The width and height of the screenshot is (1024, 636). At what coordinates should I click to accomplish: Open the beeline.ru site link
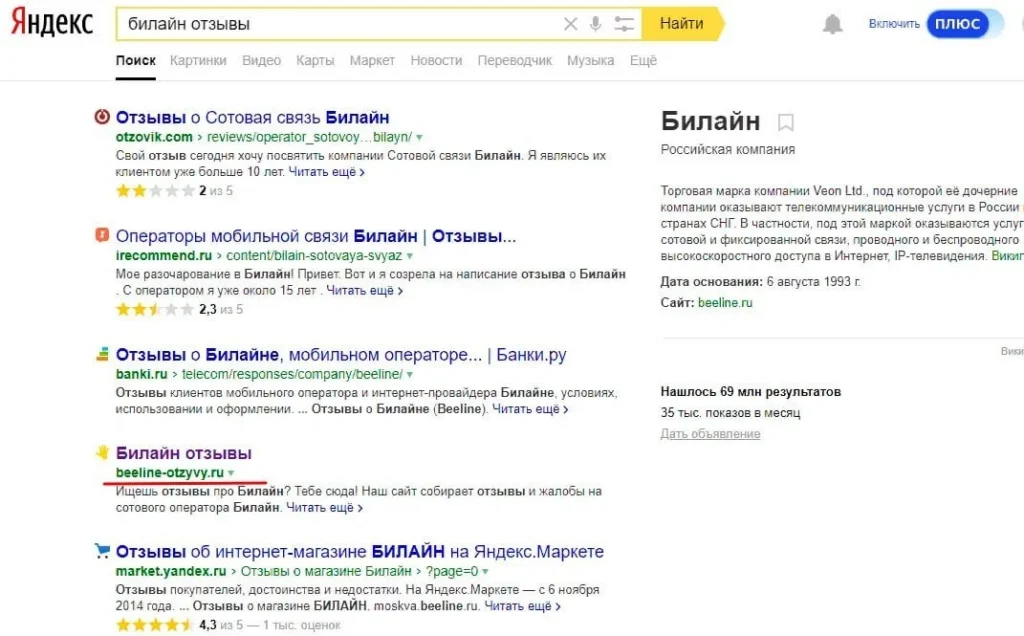point(725,303)
